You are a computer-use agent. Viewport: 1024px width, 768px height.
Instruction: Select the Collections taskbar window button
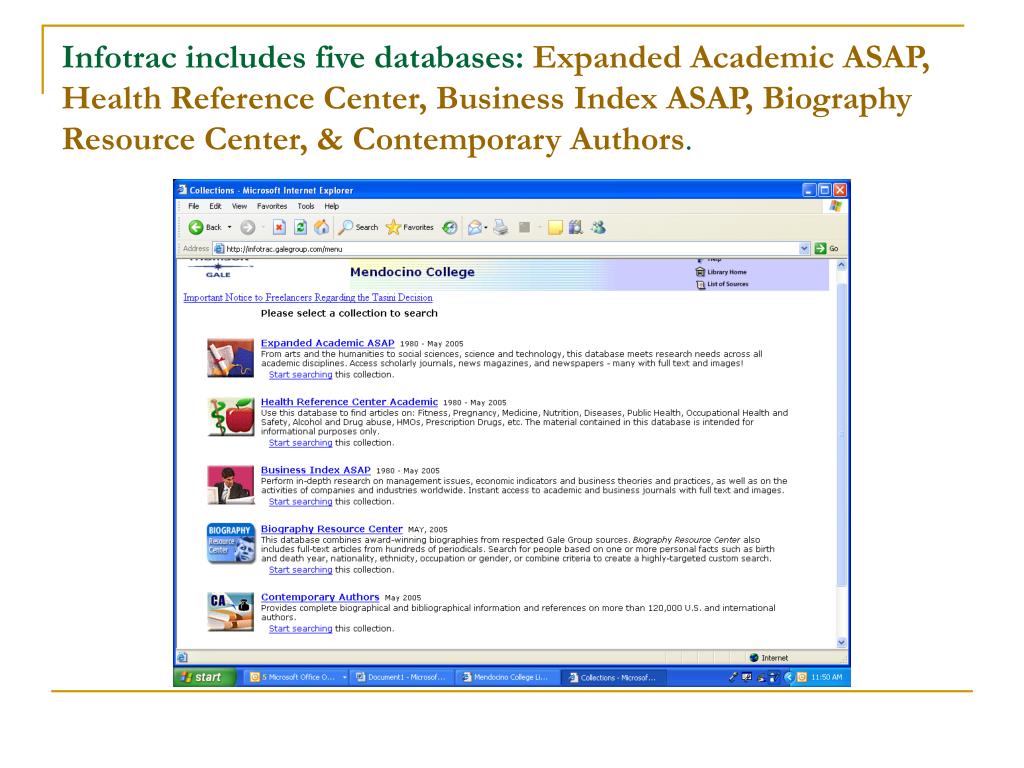[x=614, y=677]
